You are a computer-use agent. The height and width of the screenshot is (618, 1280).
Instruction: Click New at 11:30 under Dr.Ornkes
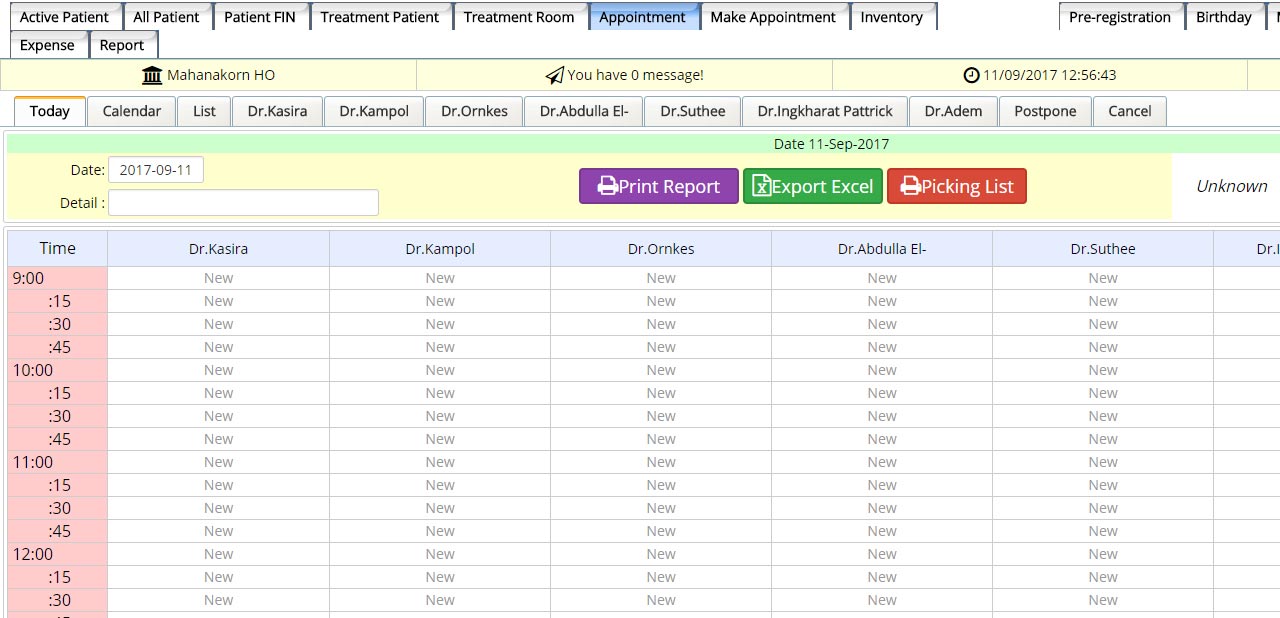click(661, 508)
